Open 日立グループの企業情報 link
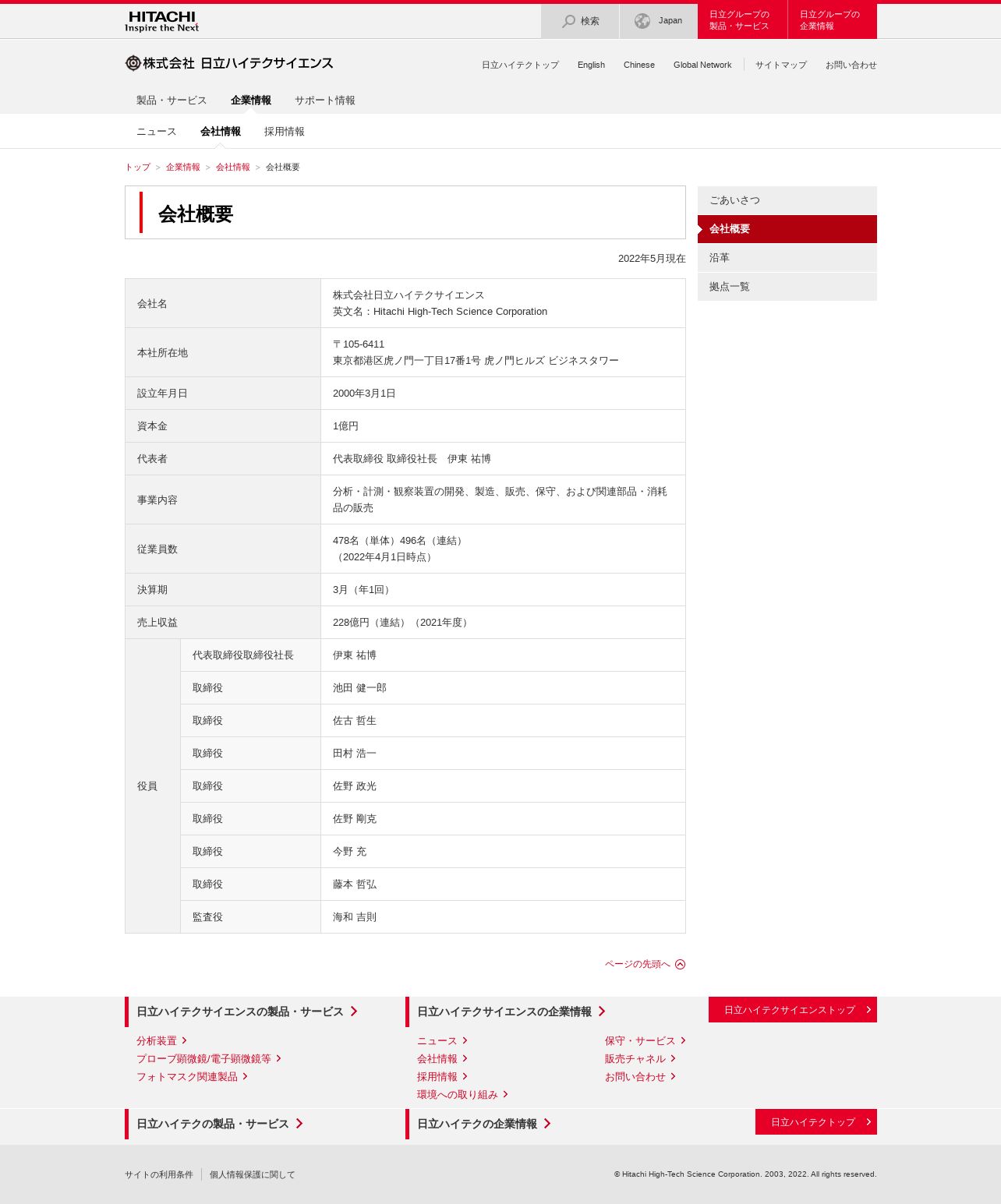The width and height of the screenshot is (1001, 1204). [833, 21]
